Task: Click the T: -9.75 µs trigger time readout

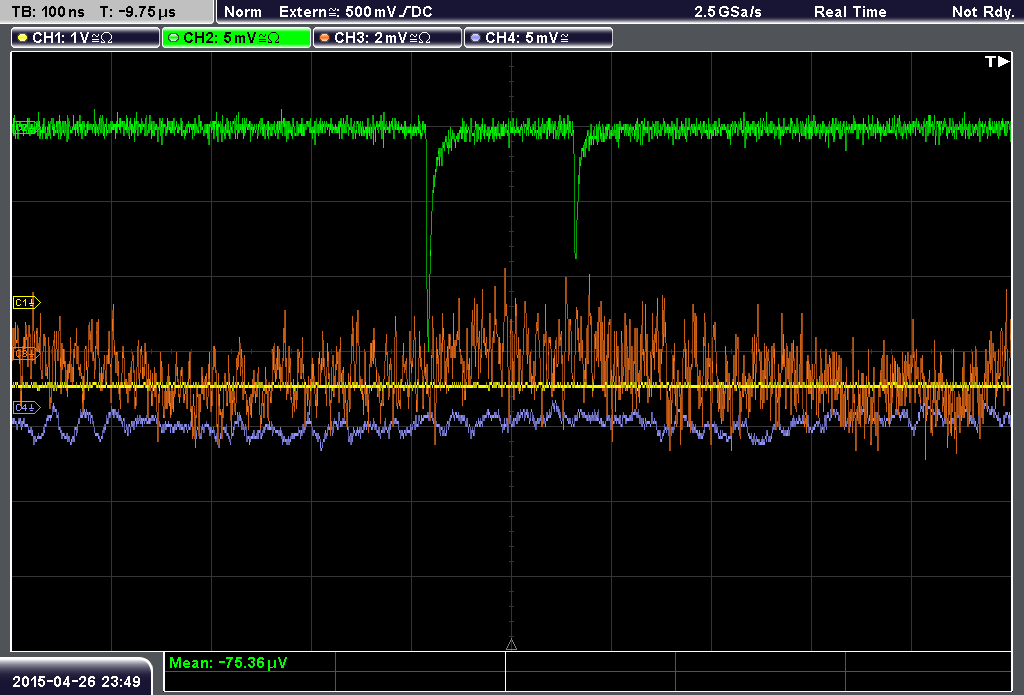Action: 137,12
